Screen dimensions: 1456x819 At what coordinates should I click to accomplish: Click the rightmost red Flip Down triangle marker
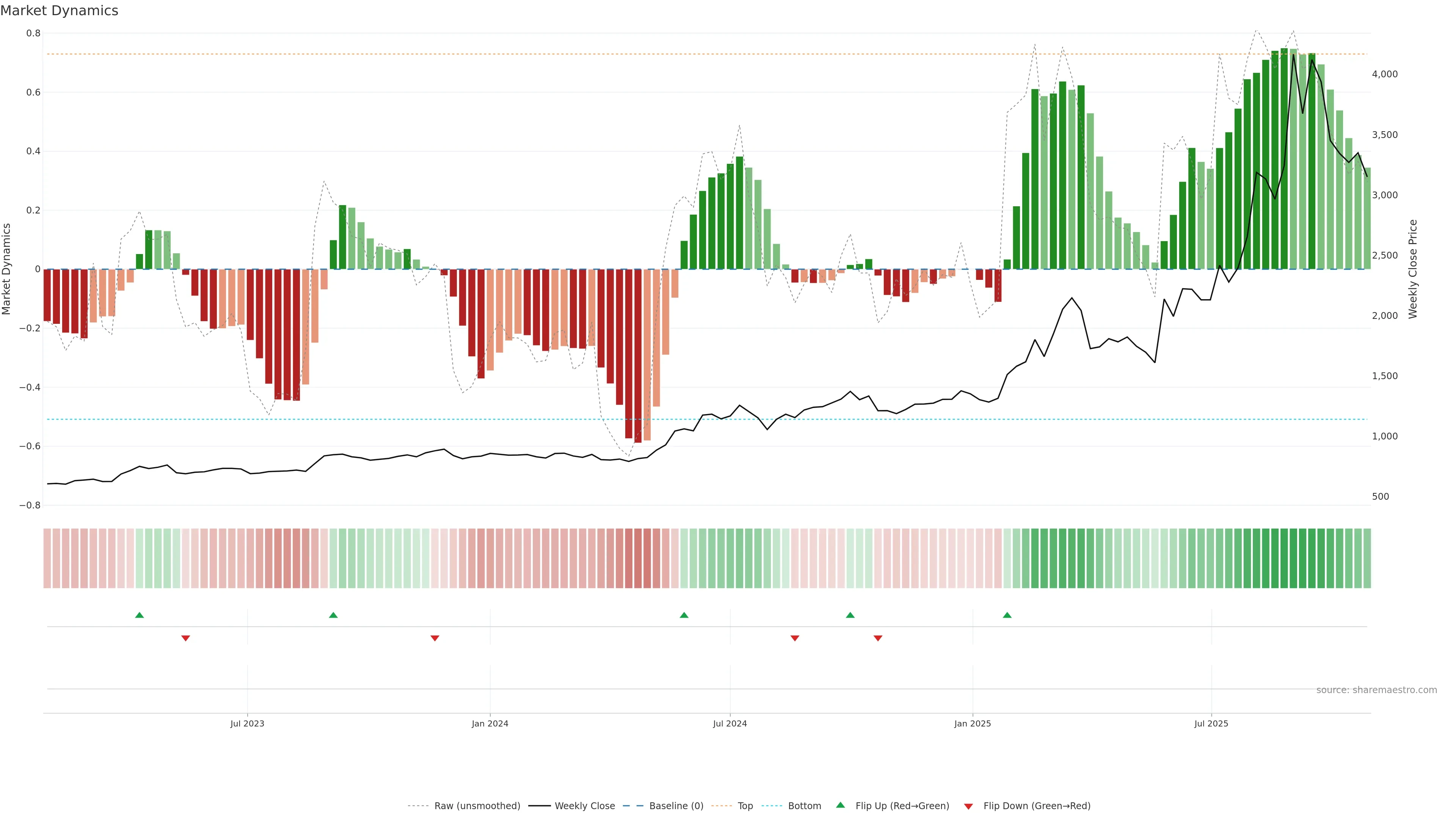[878, 638]
